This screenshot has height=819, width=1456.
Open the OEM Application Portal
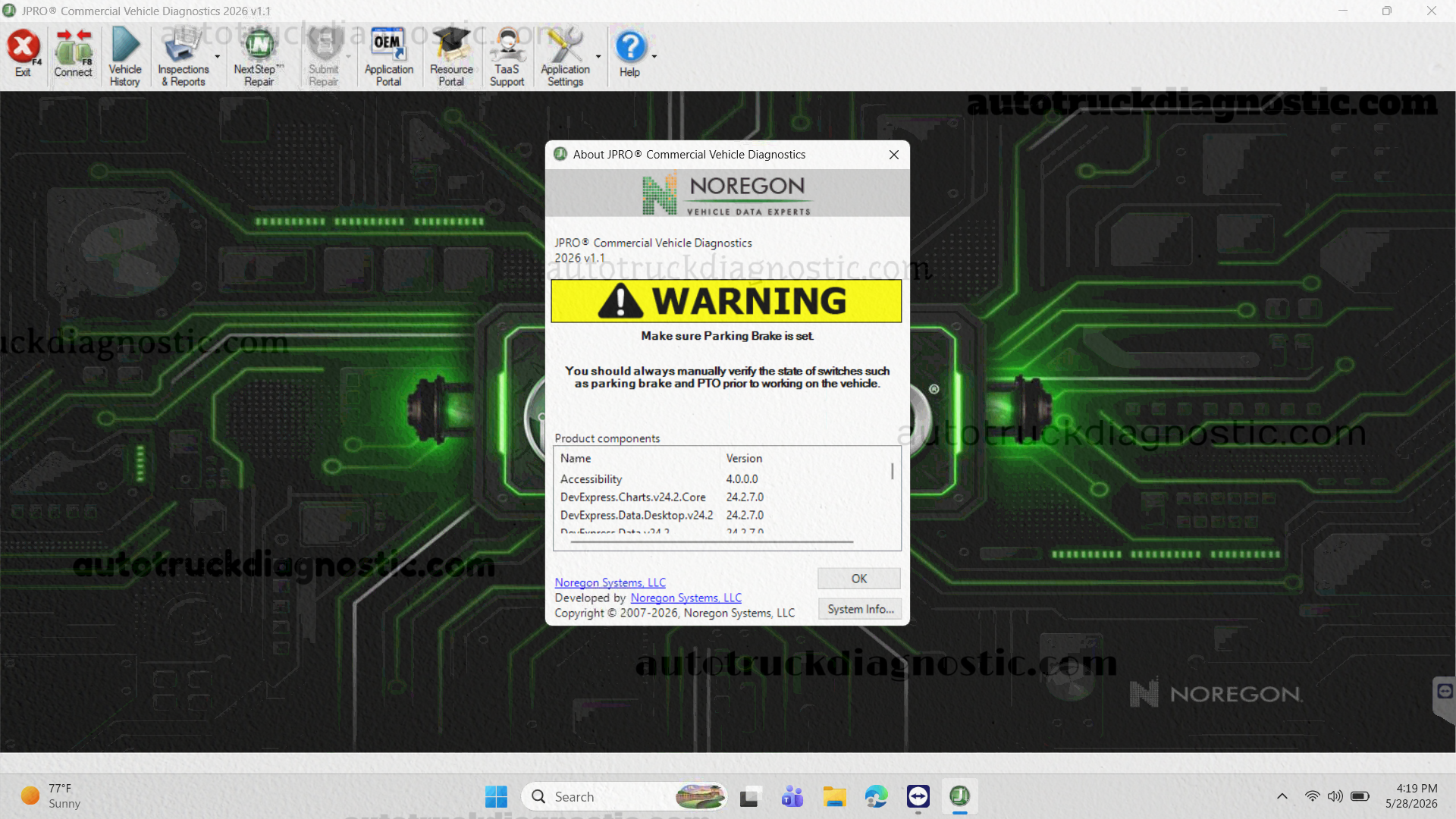pyautogui.click(x=388, y=57)
